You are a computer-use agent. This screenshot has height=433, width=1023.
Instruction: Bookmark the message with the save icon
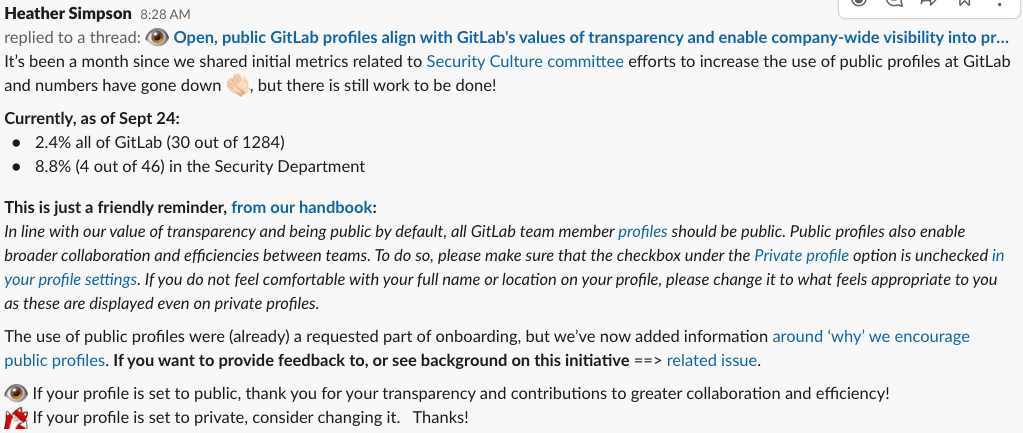tap(964, 3)
